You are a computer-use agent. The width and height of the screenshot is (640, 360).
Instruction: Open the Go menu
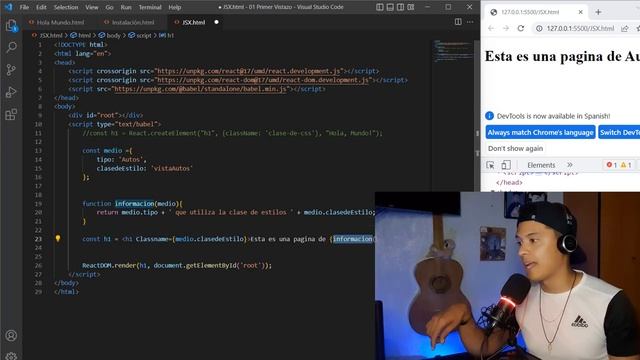(109, 7)
